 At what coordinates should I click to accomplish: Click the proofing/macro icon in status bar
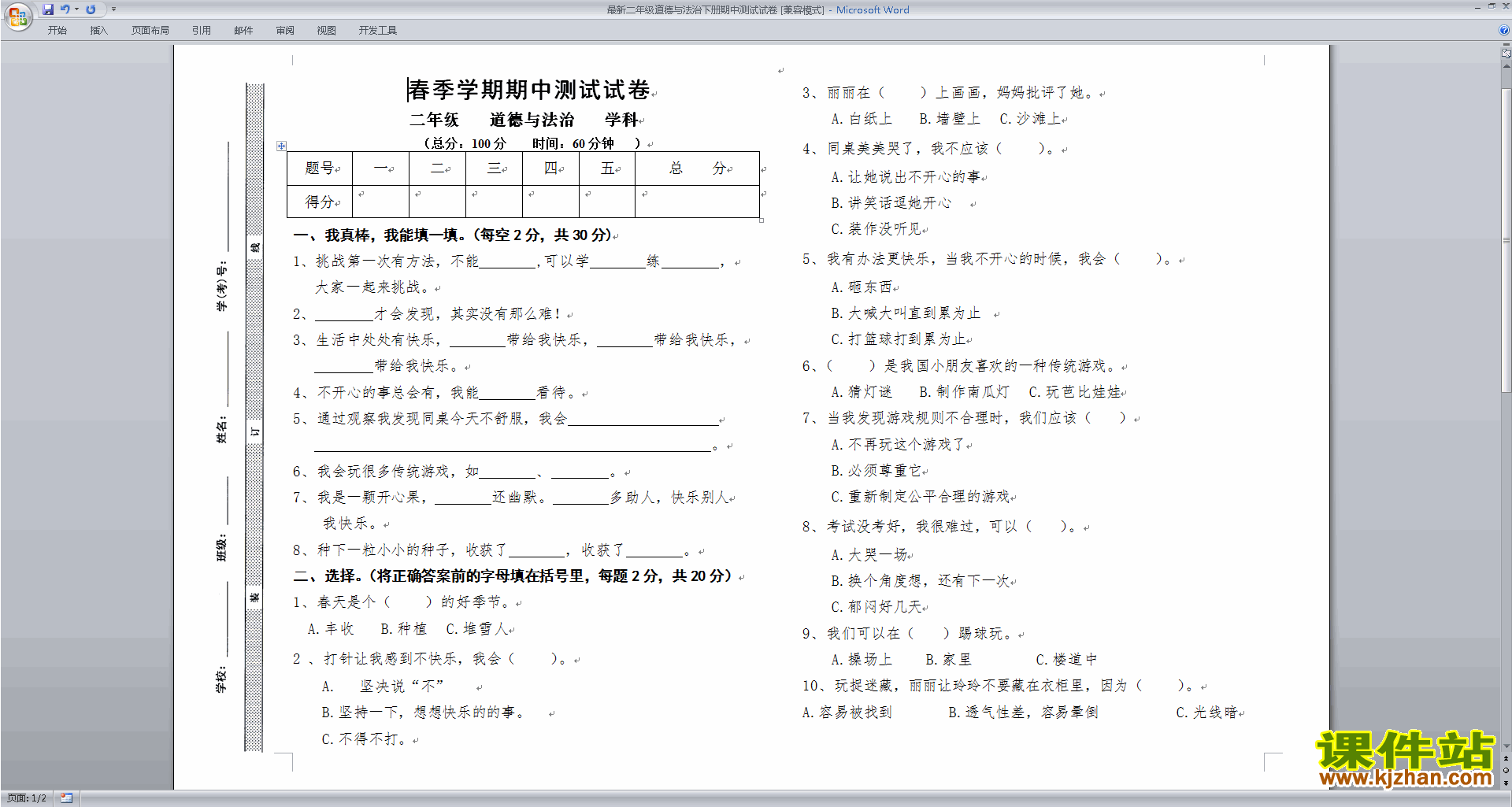pos(67,798)
